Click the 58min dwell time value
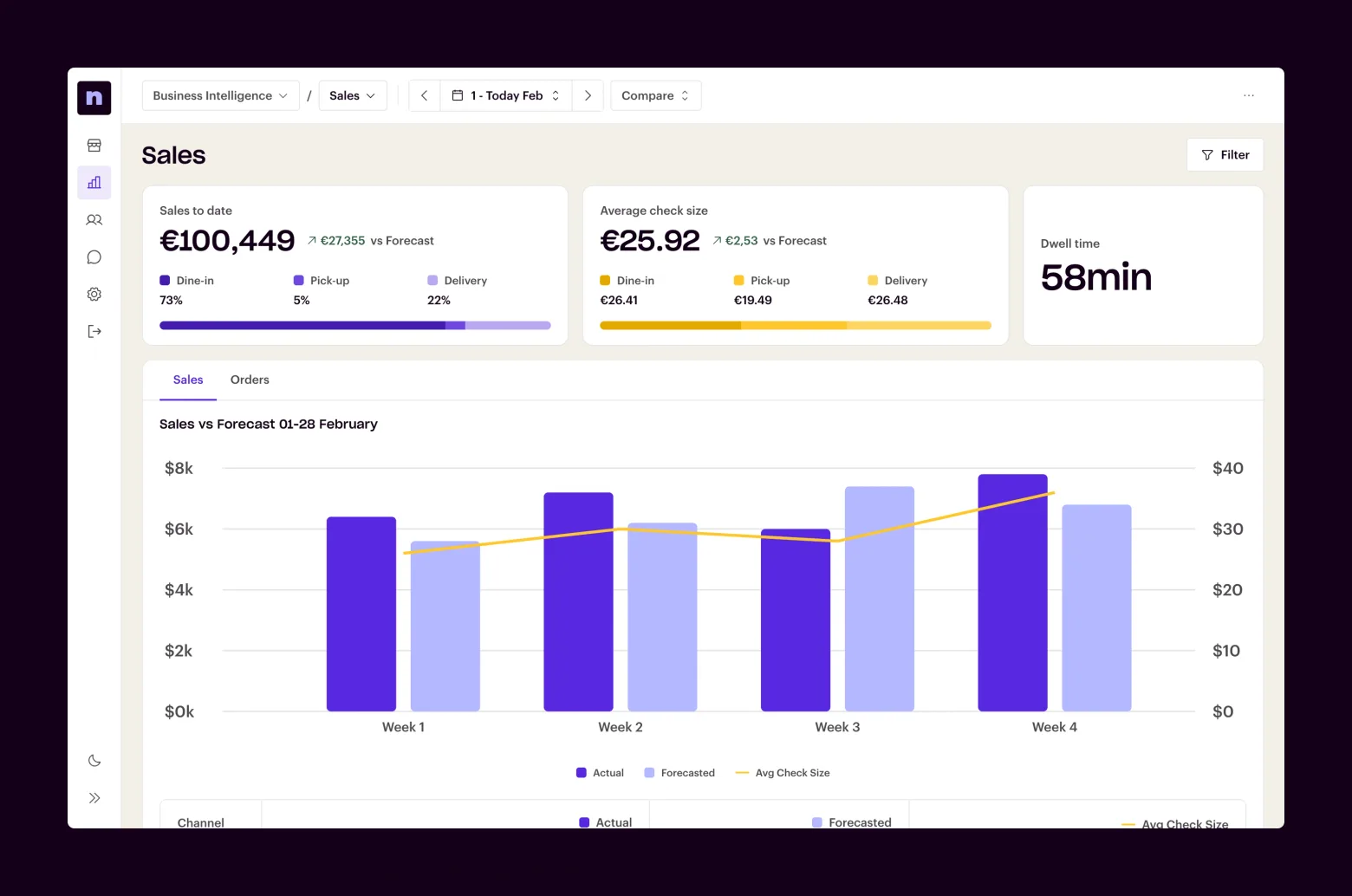Screen dimensions: 1352x896 click(x=1096, y=277)
